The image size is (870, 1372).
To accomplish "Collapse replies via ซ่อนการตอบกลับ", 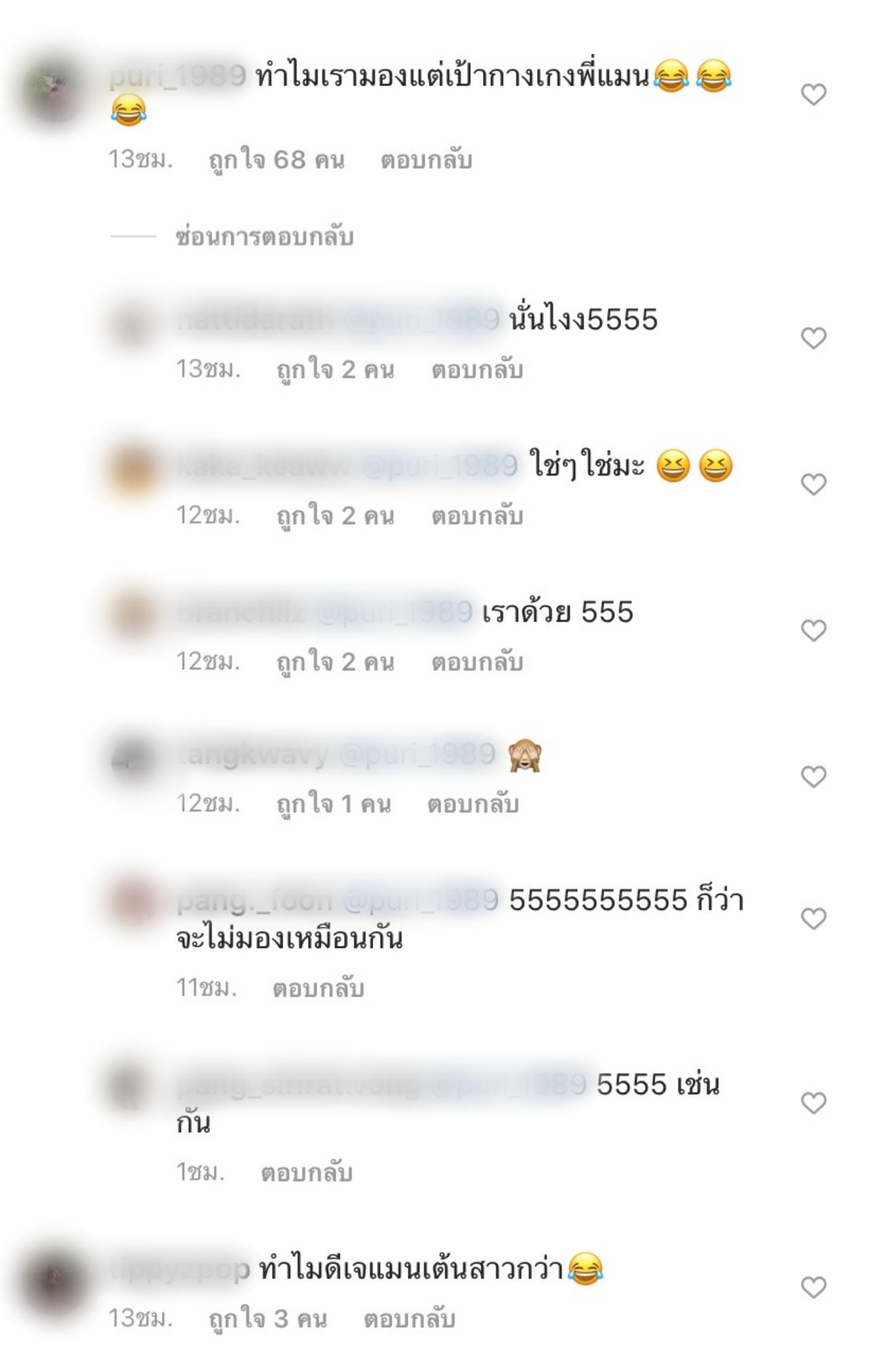I will click(264, 236).
